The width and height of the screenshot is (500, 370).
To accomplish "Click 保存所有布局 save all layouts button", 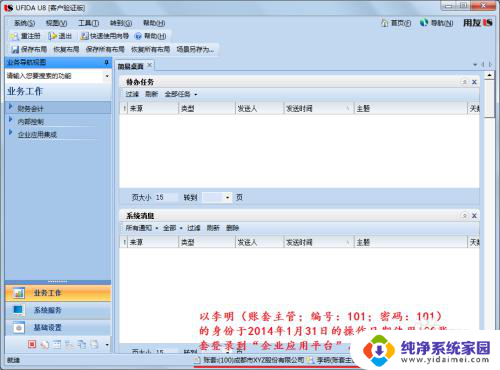I will coord(105,49).
